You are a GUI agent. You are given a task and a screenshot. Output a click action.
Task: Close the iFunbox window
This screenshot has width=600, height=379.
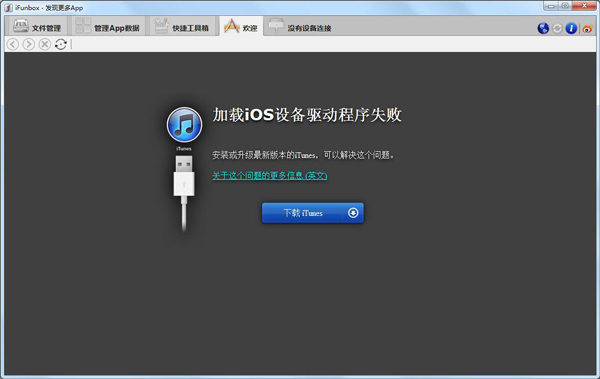coord(584,6)
